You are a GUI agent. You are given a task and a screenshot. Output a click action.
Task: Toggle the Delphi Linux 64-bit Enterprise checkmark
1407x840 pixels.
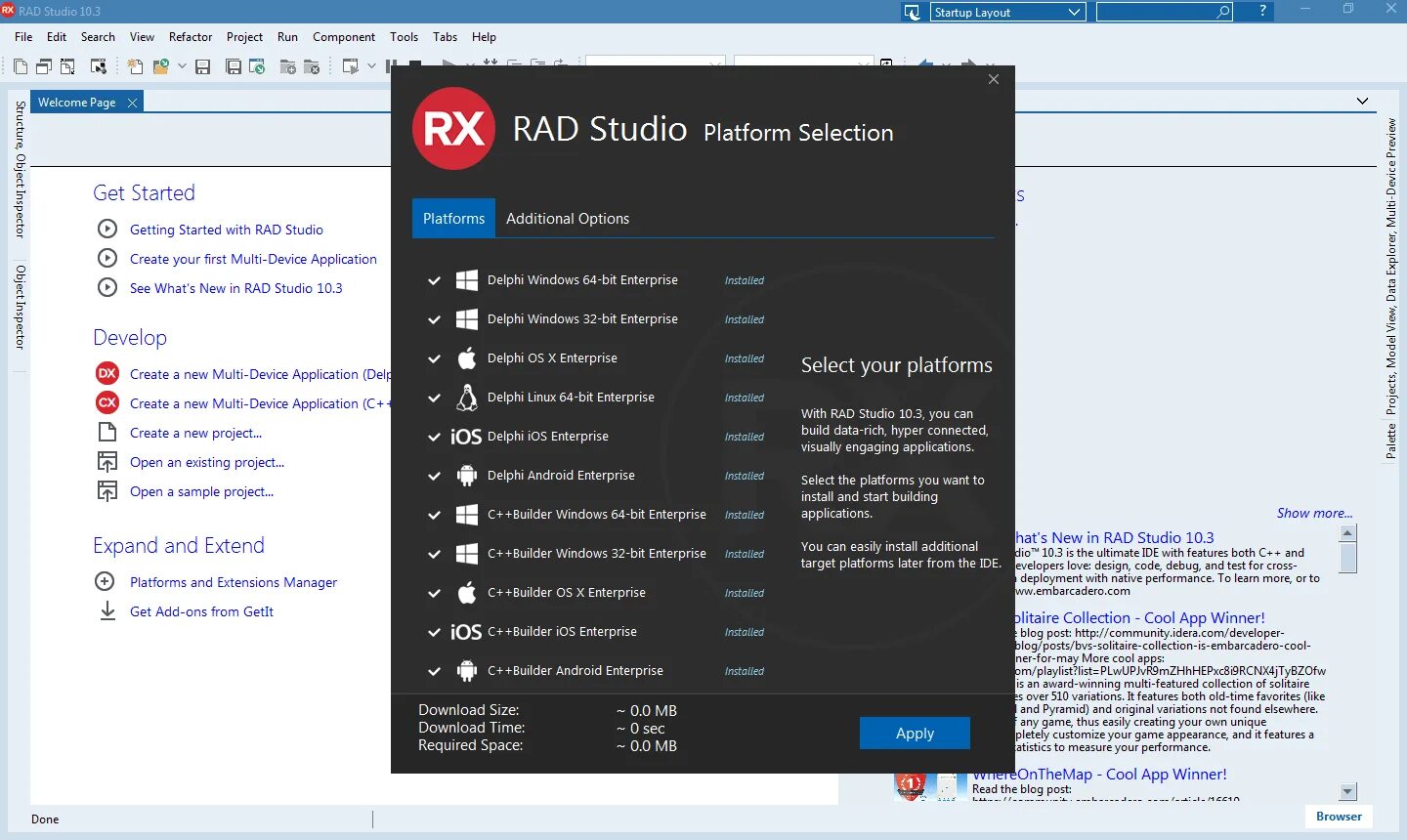click(x=434, y=398)
